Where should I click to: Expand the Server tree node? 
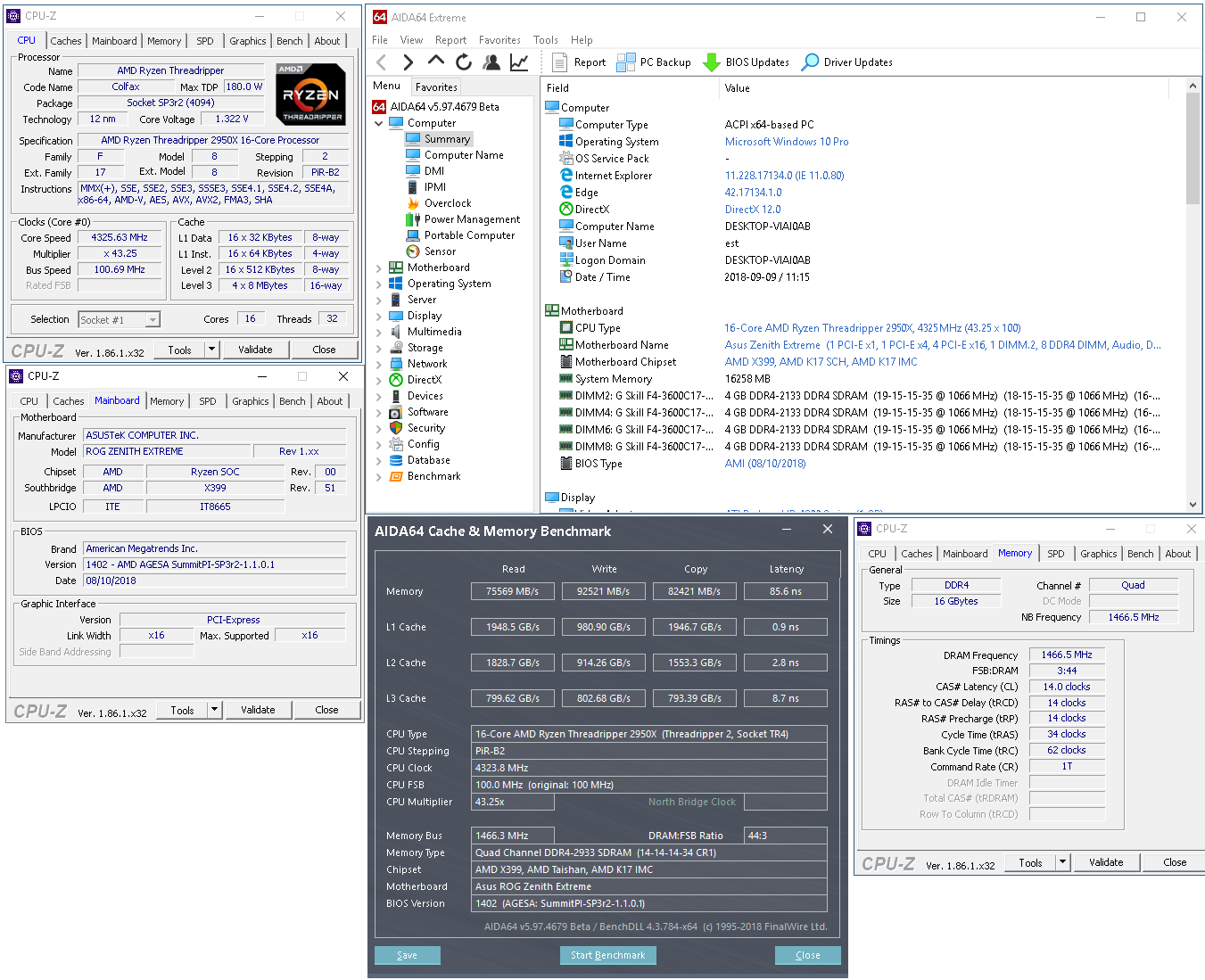tap(379, 300)
